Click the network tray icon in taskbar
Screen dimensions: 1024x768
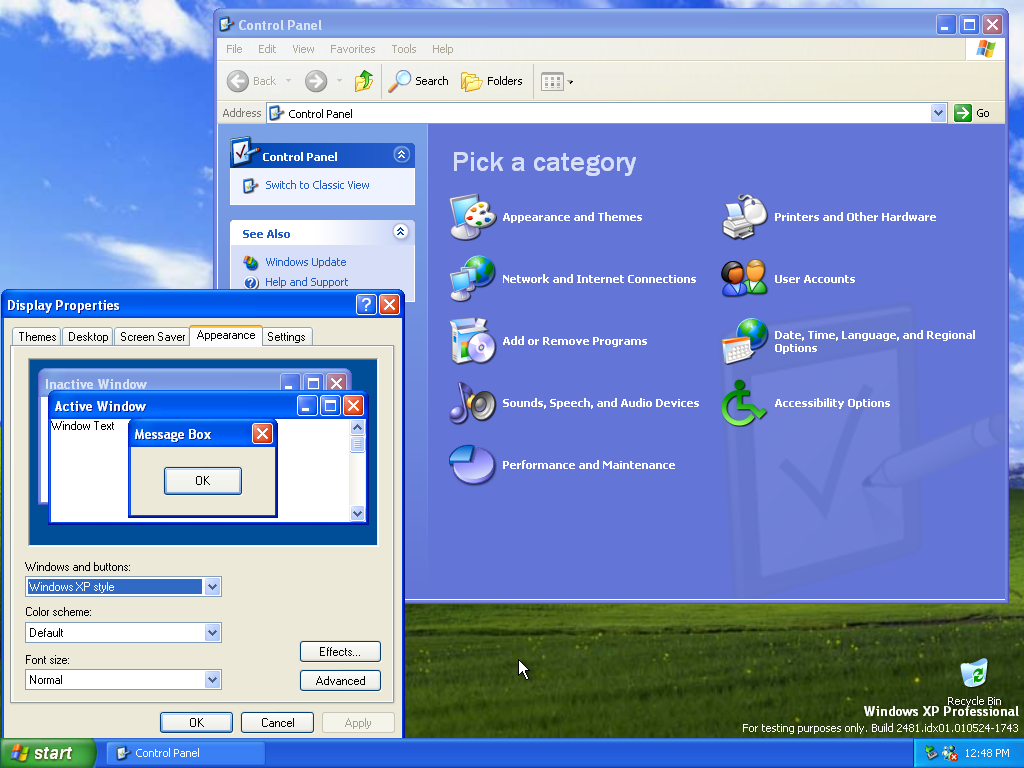pyautogui.click(x=931, y=753)
